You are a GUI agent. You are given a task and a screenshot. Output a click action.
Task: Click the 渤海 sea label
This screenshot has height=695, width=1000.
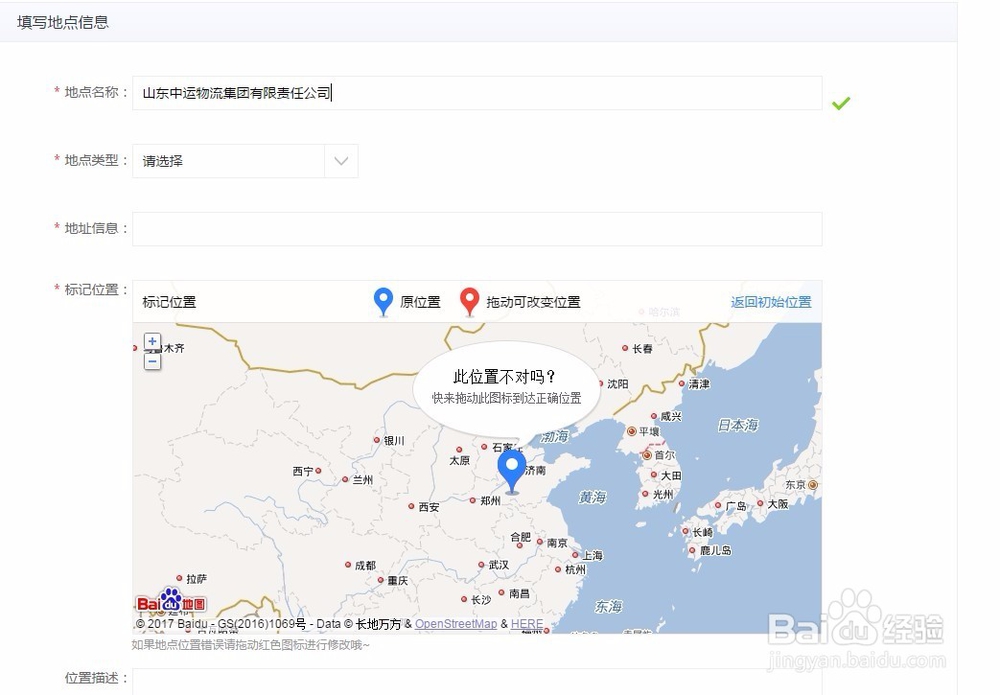point(554,437)
